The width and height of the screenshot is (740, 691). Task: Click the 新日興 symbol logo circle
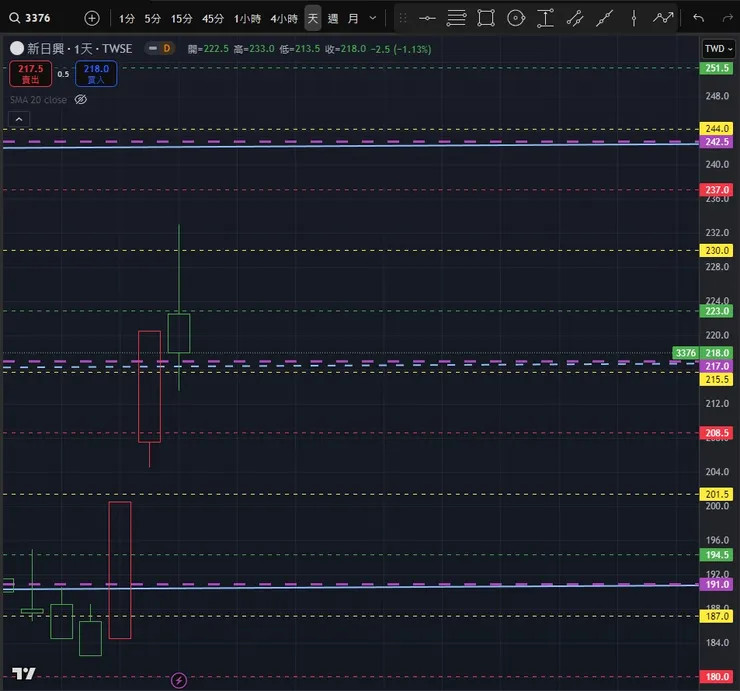17,49
